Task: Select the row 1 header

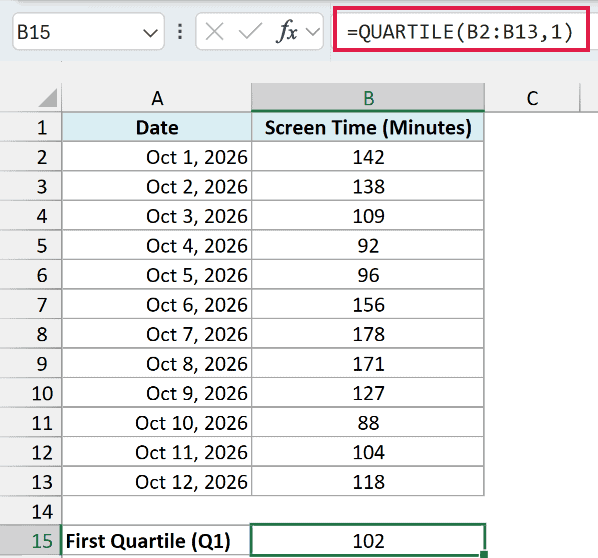Action: point(31,127)
